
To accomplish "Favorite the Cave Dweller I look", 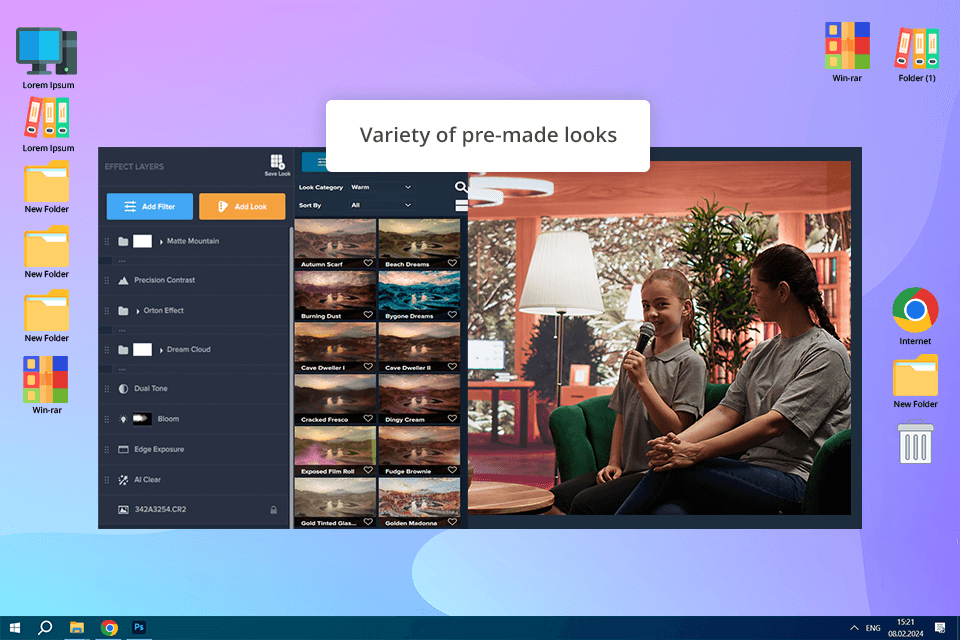I will pos(368,366).
